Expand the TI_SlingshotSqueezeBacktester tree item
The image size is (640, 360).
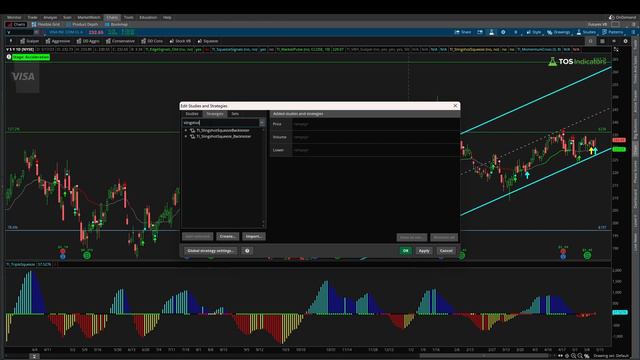coord(186,131)
